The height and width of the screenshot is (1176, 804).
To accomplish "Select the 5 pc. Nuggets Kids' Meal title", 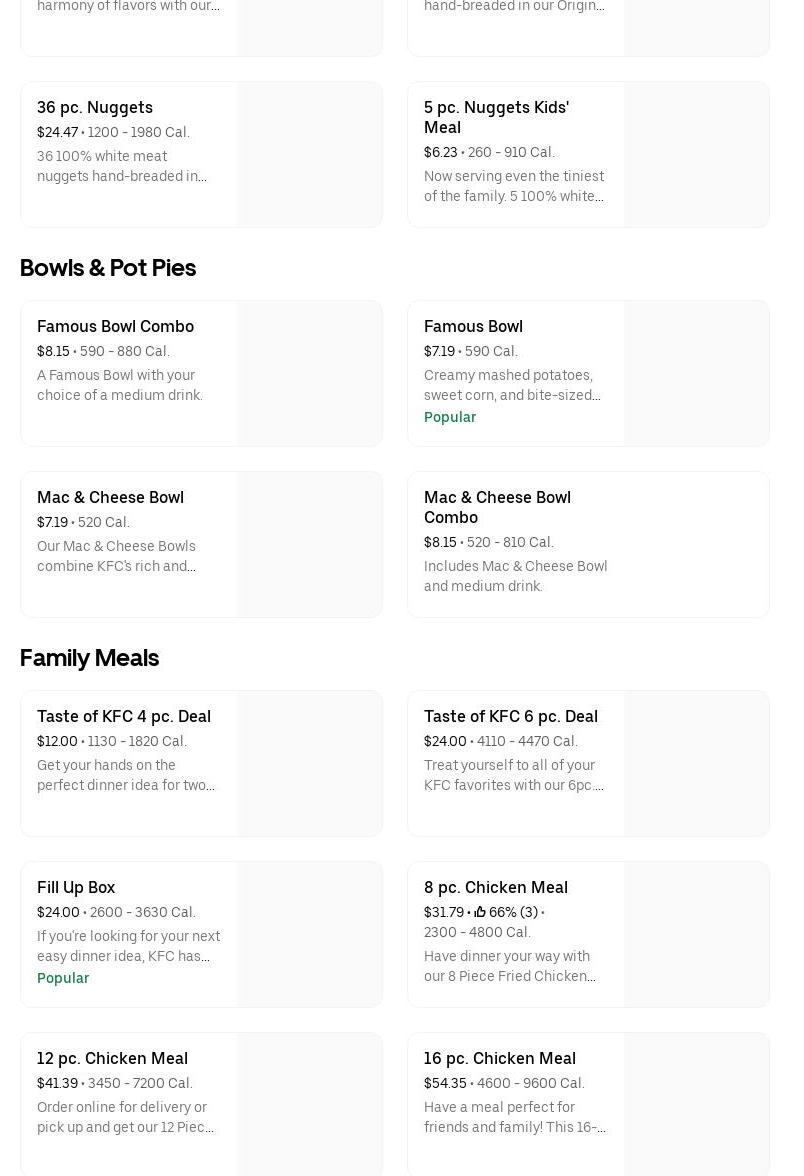I will 496,117.
